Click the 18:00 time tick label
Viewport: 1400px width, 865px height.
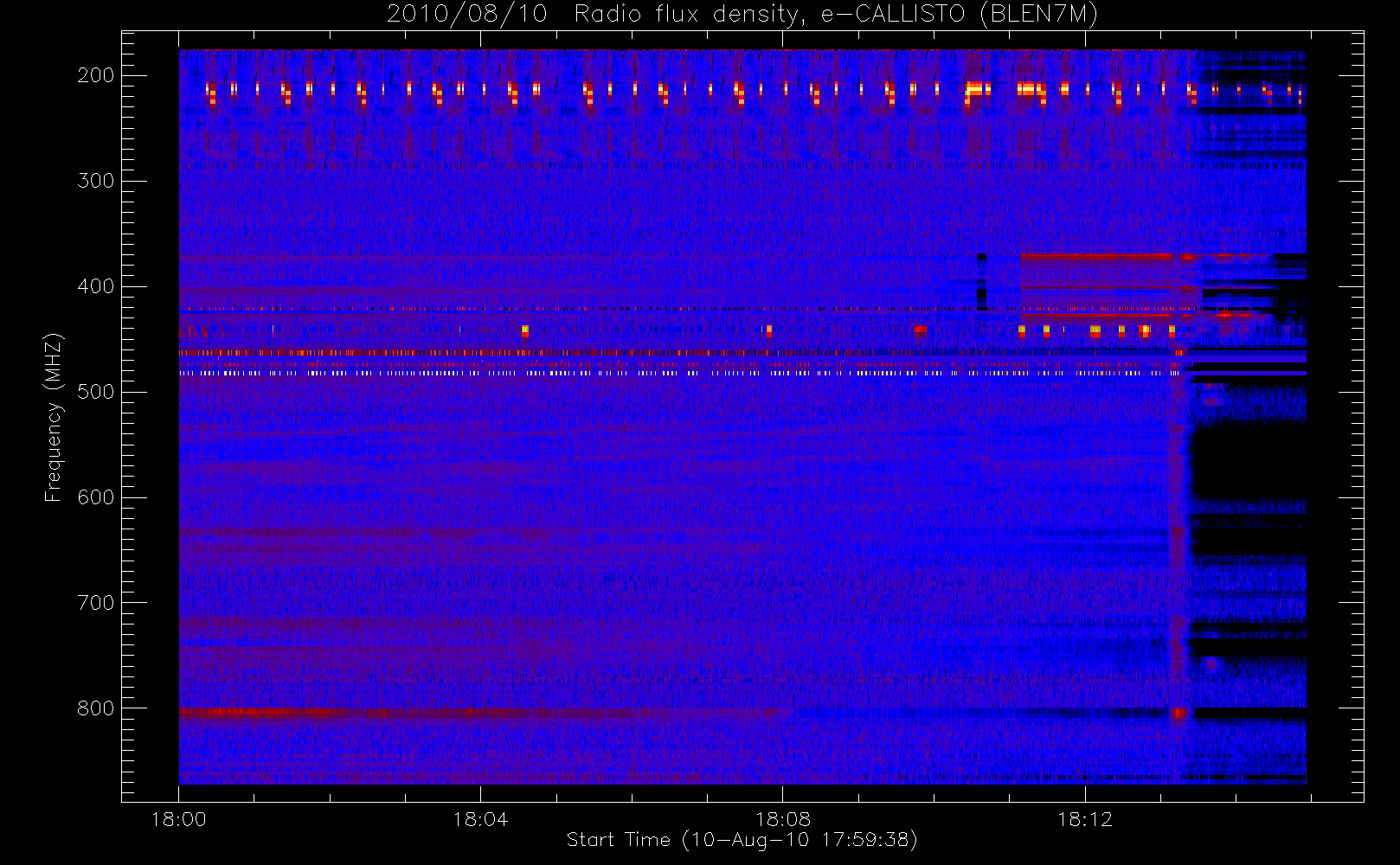178,819
